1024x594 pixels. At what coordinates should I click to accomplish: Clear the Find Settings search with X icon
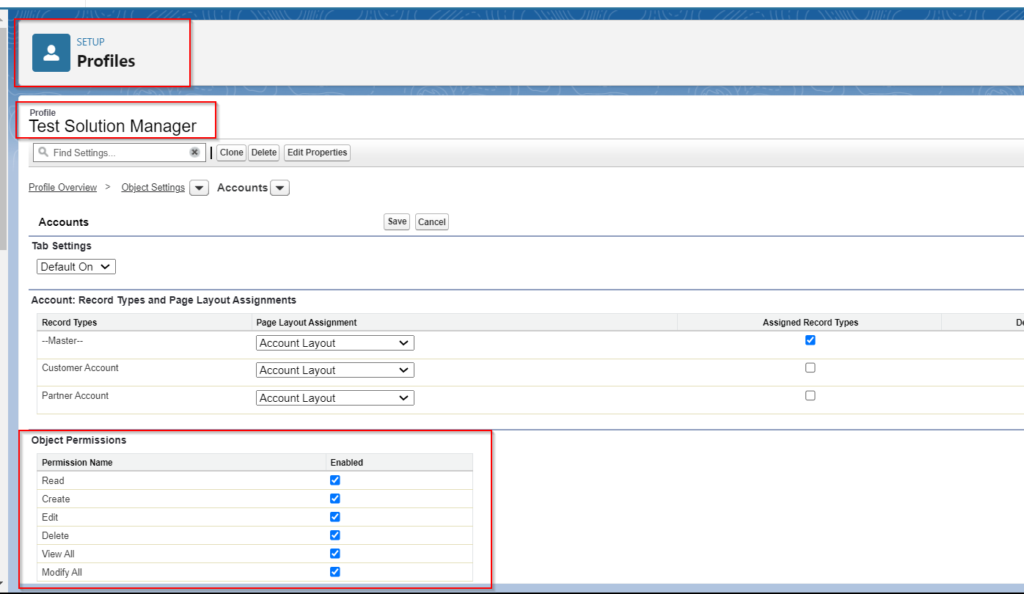195,152
